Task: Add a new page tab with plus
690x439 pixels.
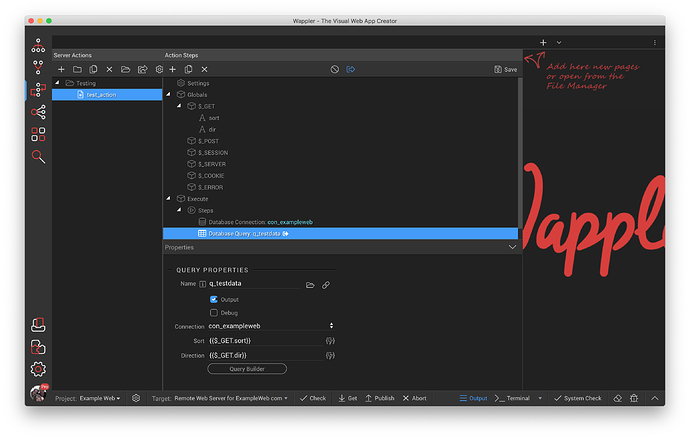Action: pos(543,43)
